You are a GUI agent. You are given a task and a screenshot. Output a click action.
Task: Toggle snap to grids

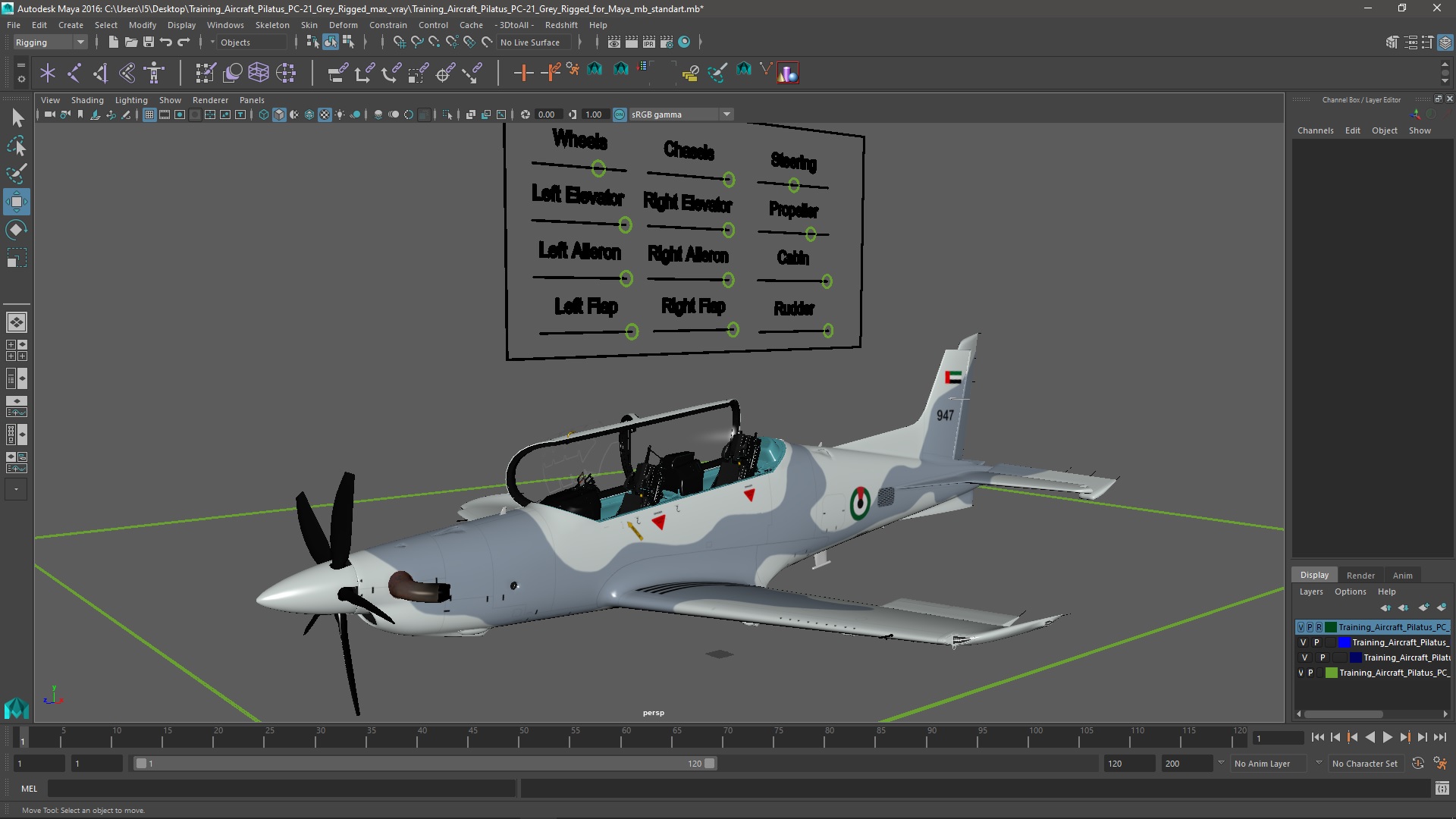point(399,42)
